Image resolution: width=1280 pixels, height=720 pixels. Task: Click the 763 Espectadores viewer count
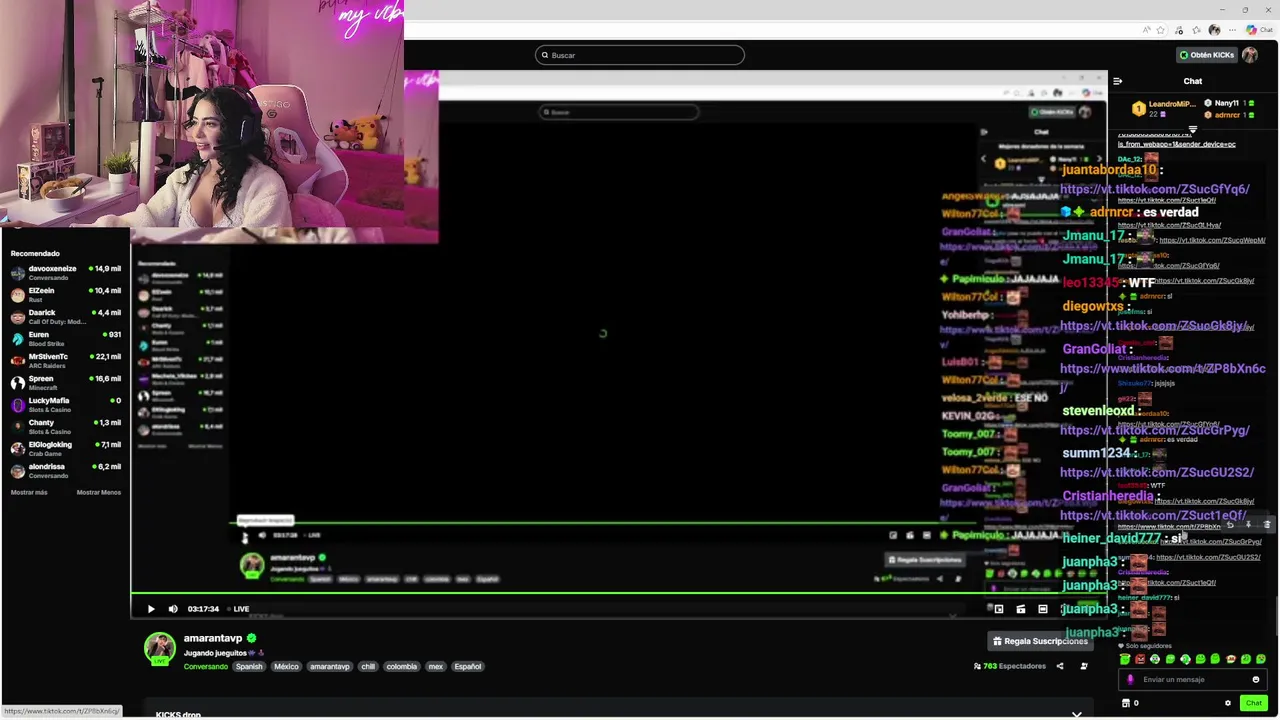[x=1009, y=666]
